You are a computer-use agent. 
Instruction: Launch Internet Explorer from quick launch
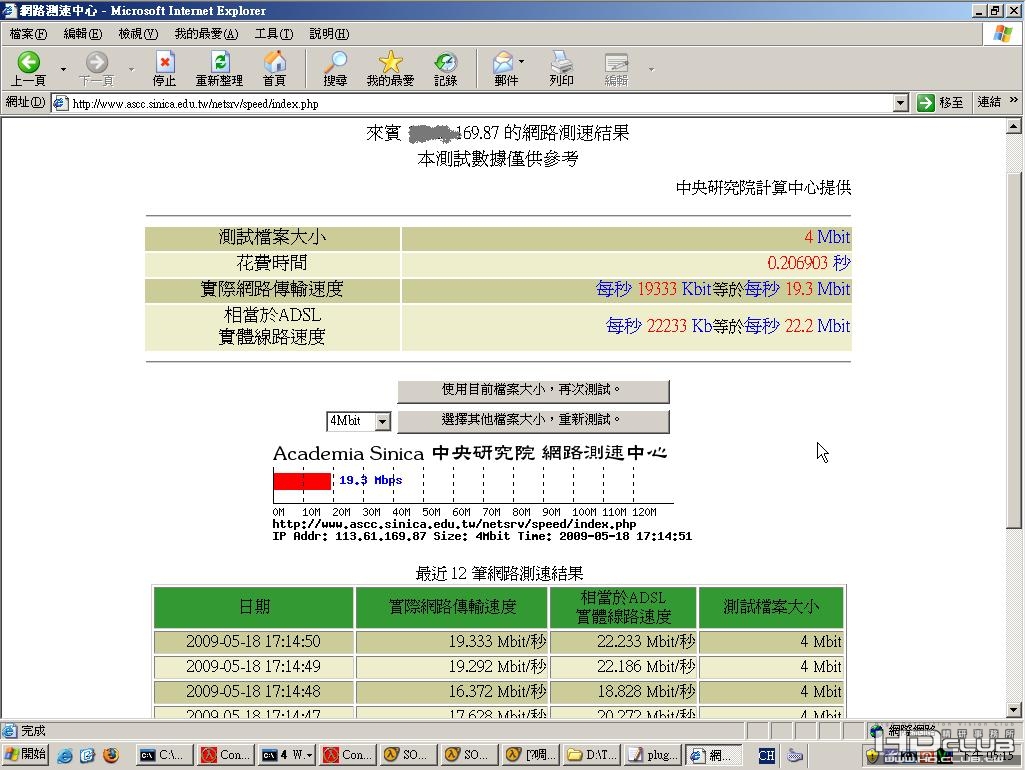click(64, 755)
